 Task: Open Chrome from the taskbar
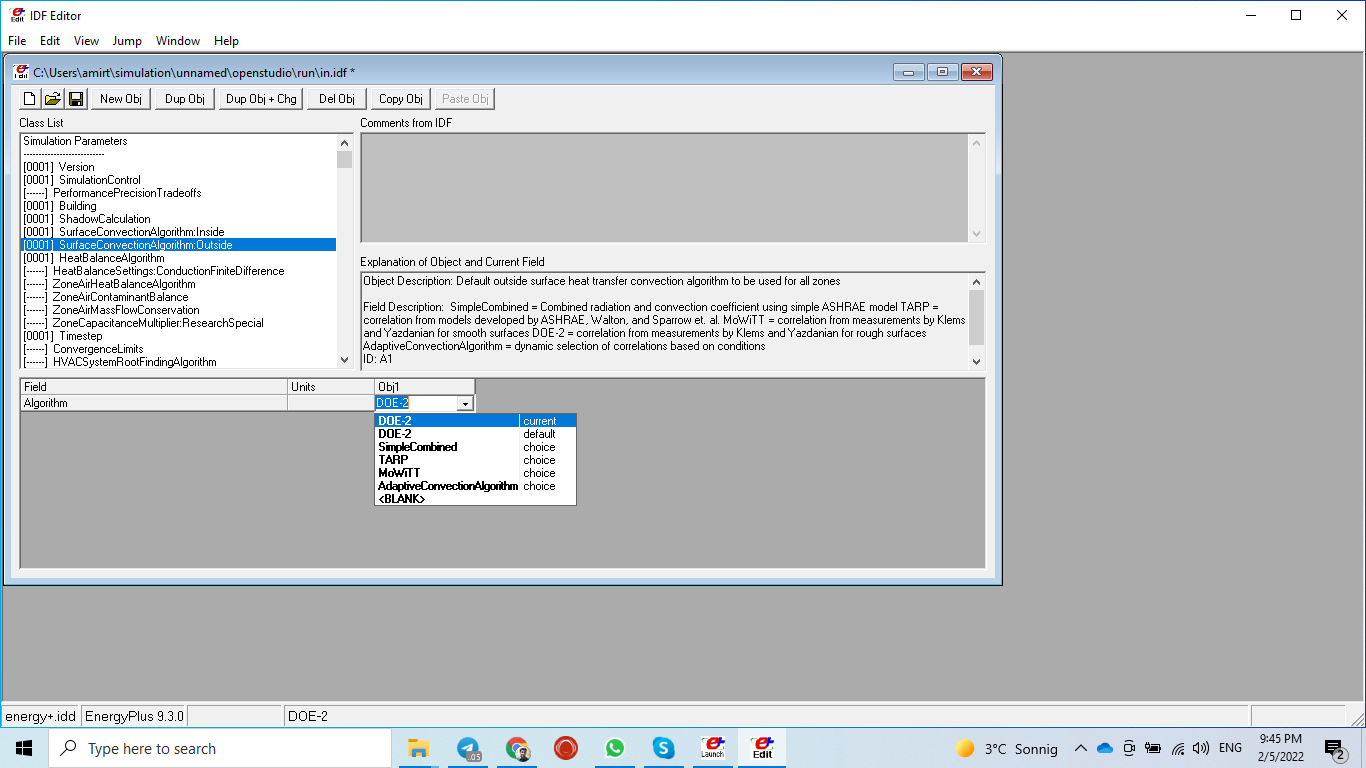click(517, 748)
